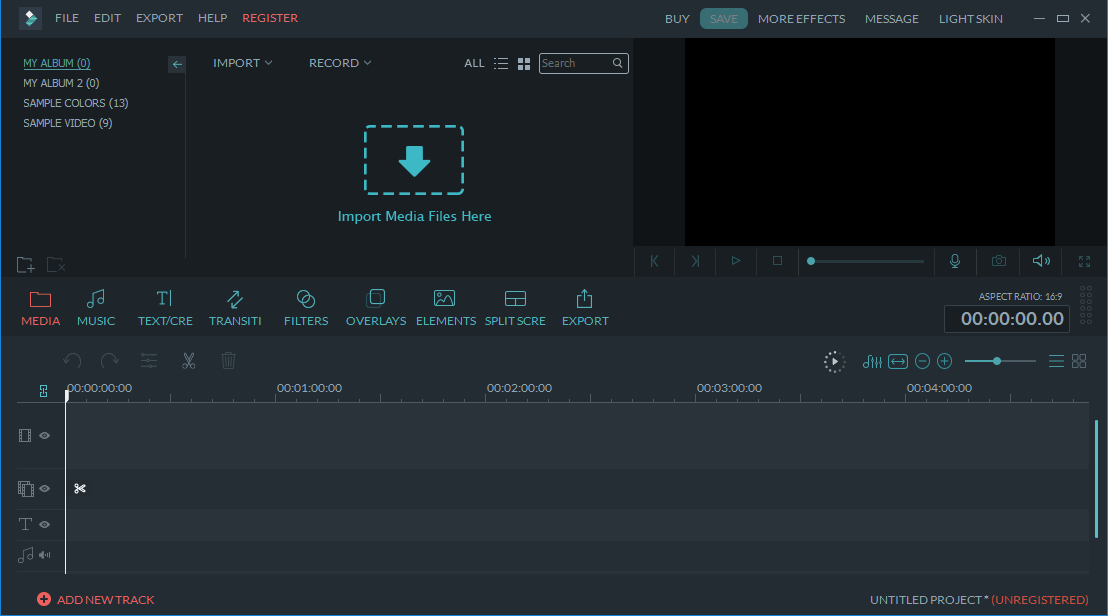Expand the RECORD dropdown

(x=340, y=63)
